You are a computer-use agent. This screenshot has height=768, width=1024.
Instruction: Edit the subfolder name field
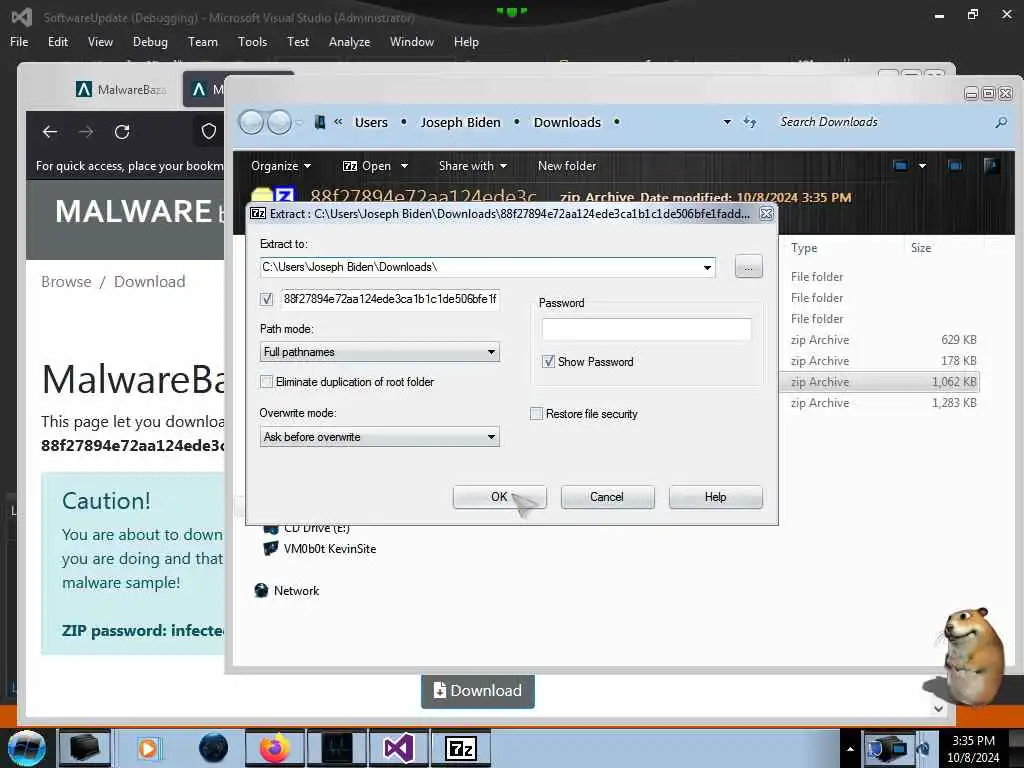point(390,299)
